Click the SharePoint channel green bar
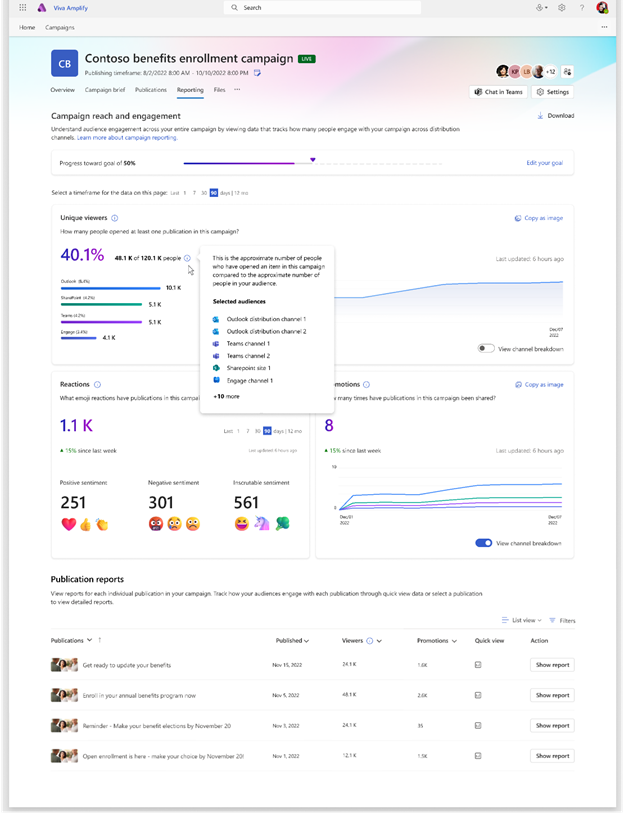 tap(101, 305)
